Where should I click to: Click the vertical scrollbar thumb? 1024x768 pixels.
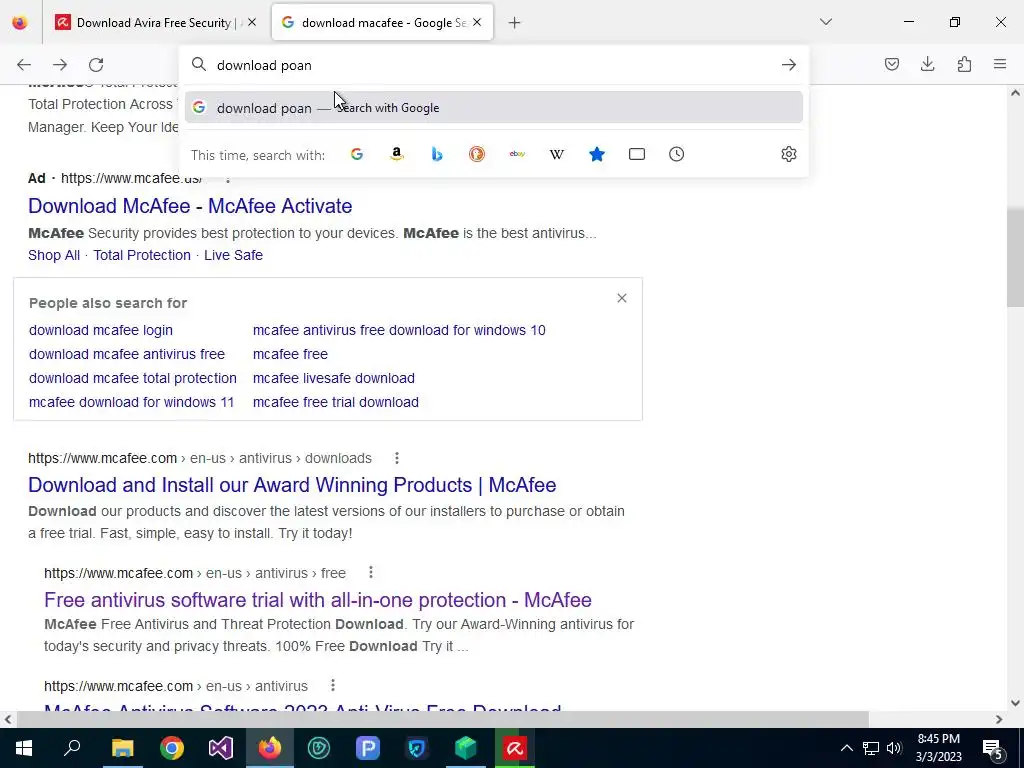coord(1015,257)
